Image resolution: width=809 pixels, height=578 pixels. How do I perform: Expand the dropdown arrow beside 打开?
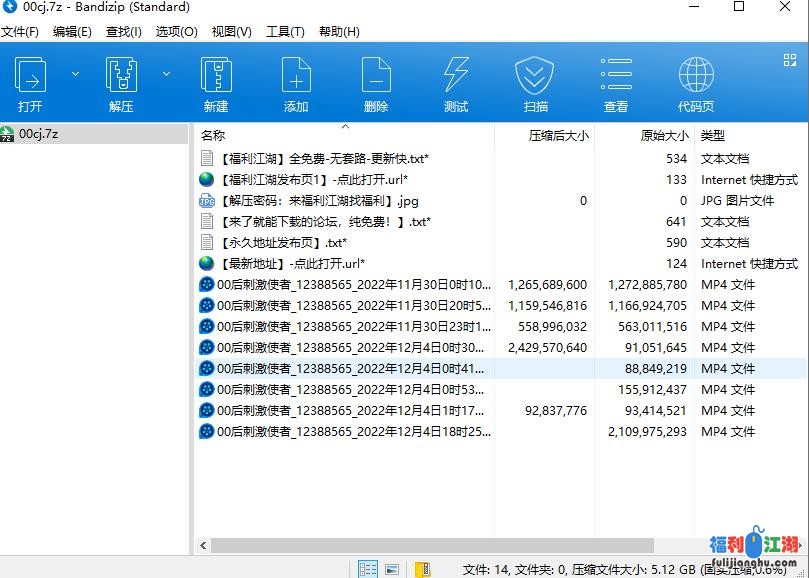pos(75,74)
